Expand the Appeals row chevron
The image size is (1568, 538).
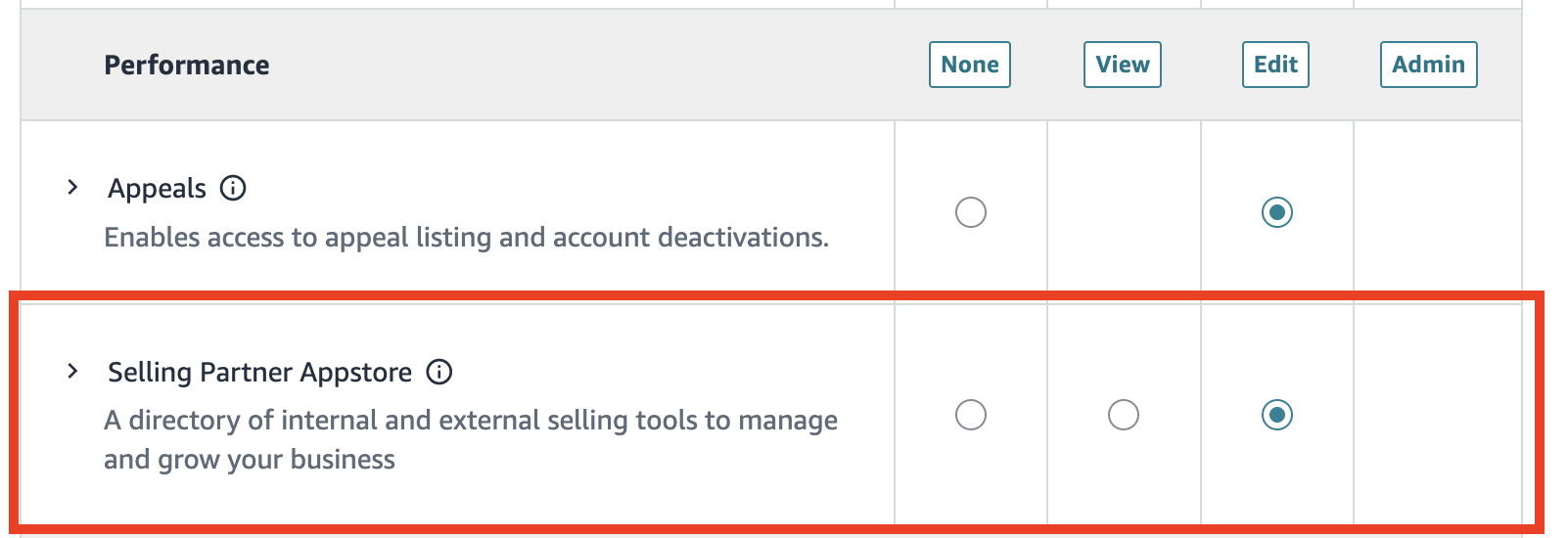72,188
